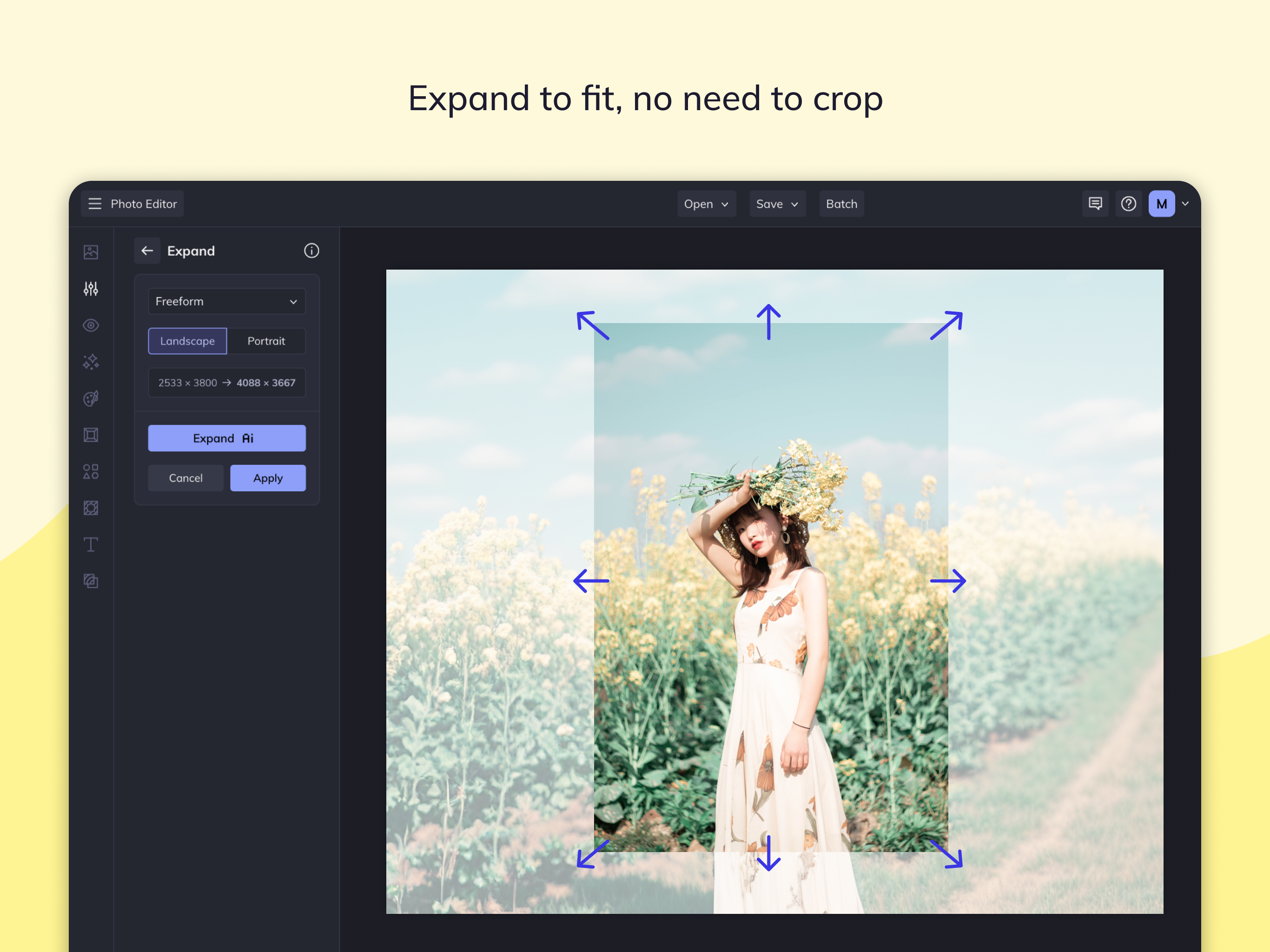Open the Artsy palette sidebar icon
1270x952 pixels.
(91, 398)
